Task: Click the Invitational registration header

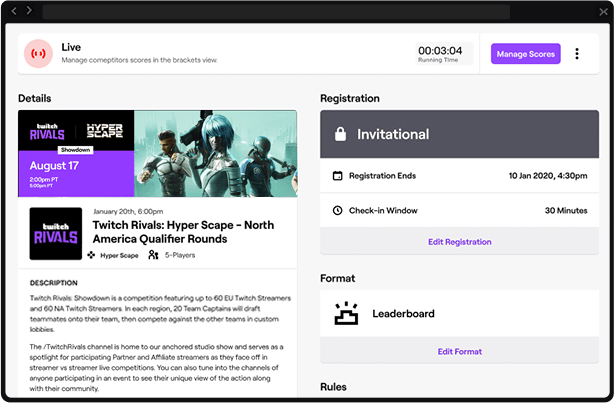Action: tap(461, 134)
